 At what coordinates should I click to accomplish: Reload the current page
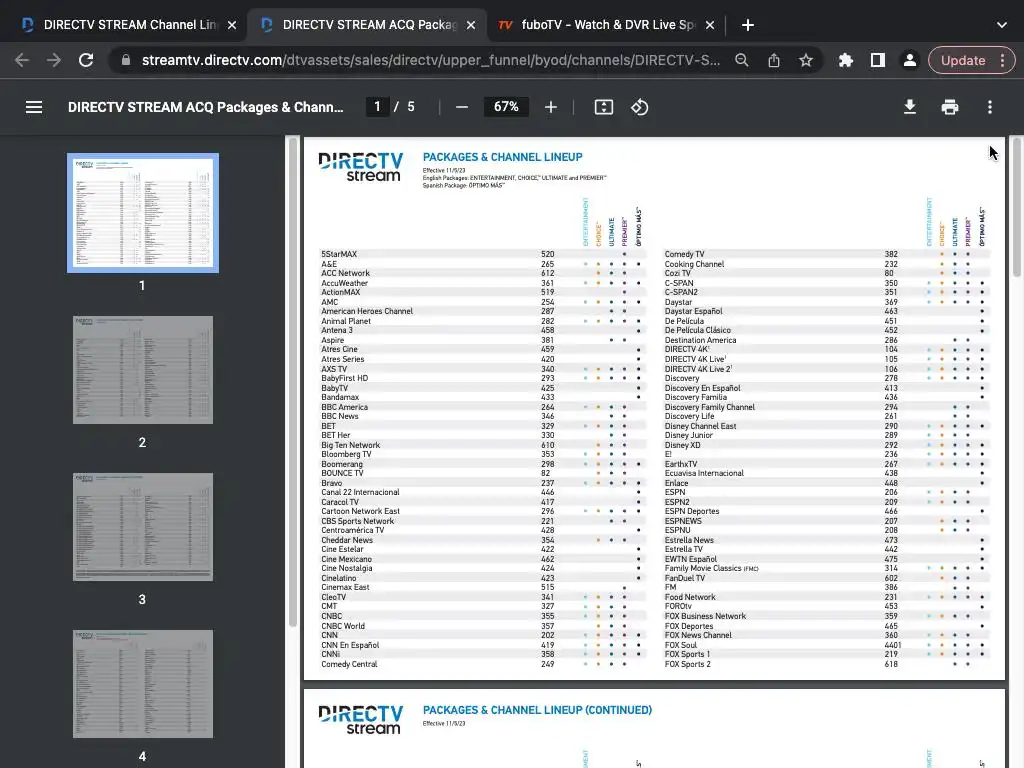(86, 60)
